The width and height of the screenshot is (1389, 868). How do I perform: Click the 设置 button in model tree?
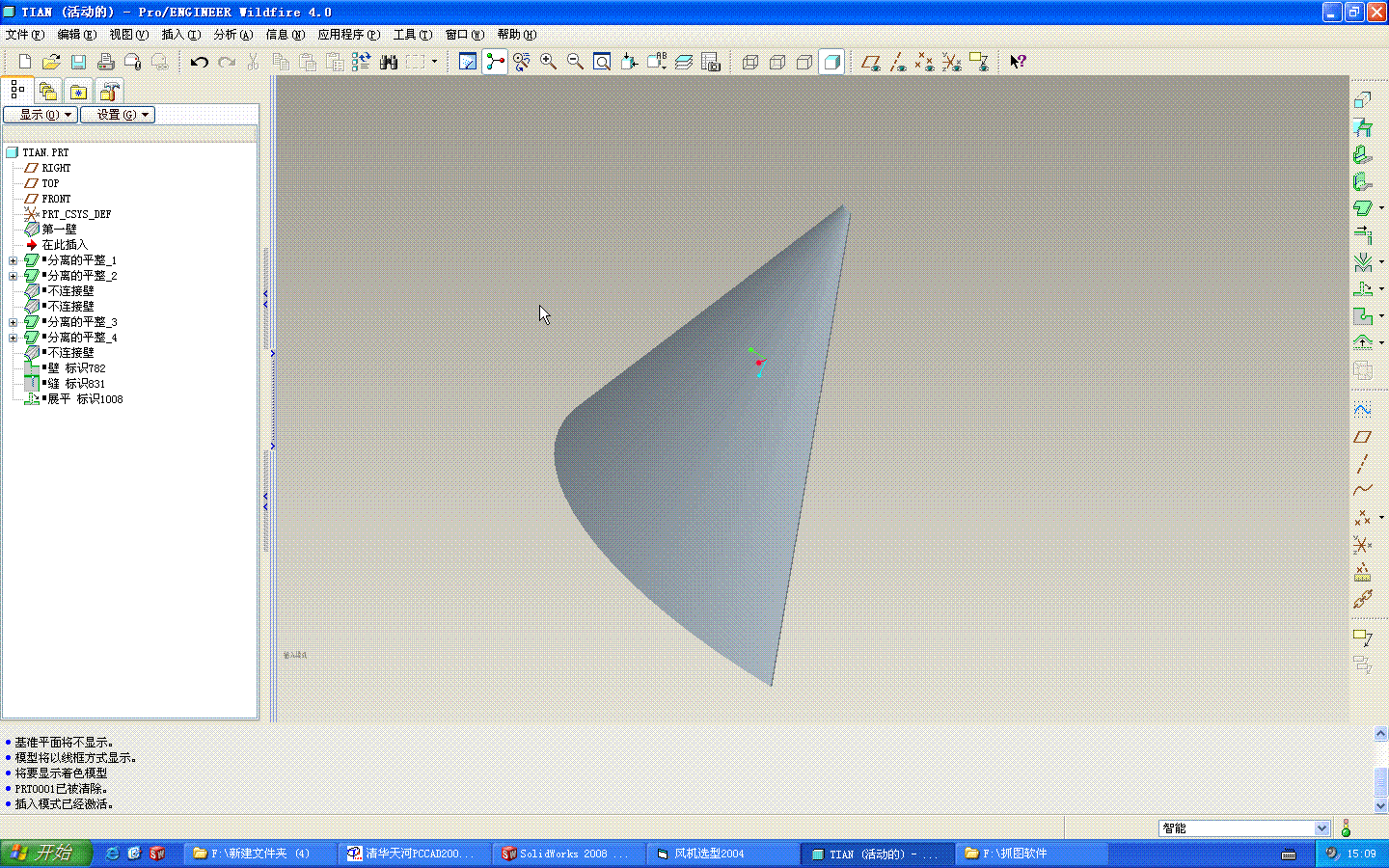(x=118, y=115)
